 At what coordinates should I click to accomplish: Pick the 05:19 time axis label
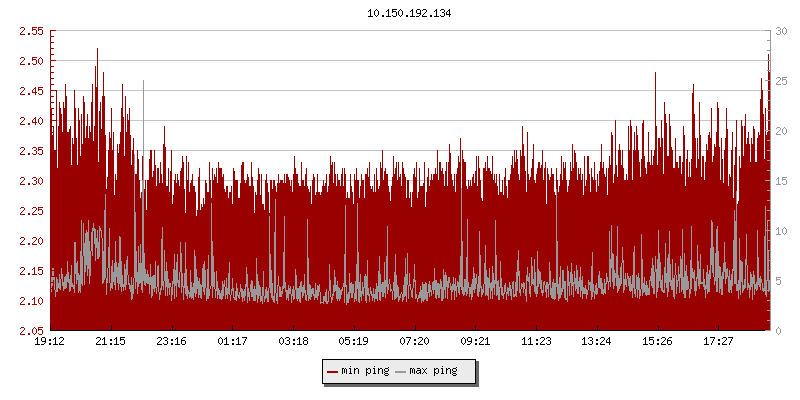coord(354,341)
